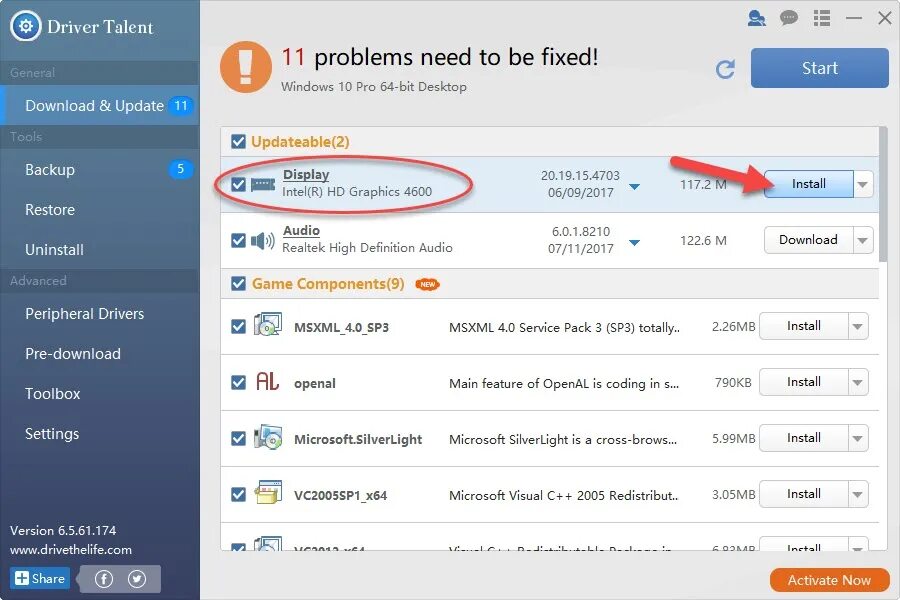Screen dimensions: 900x600
Task: Click the Share button
Action: click(x=40, y=578)
